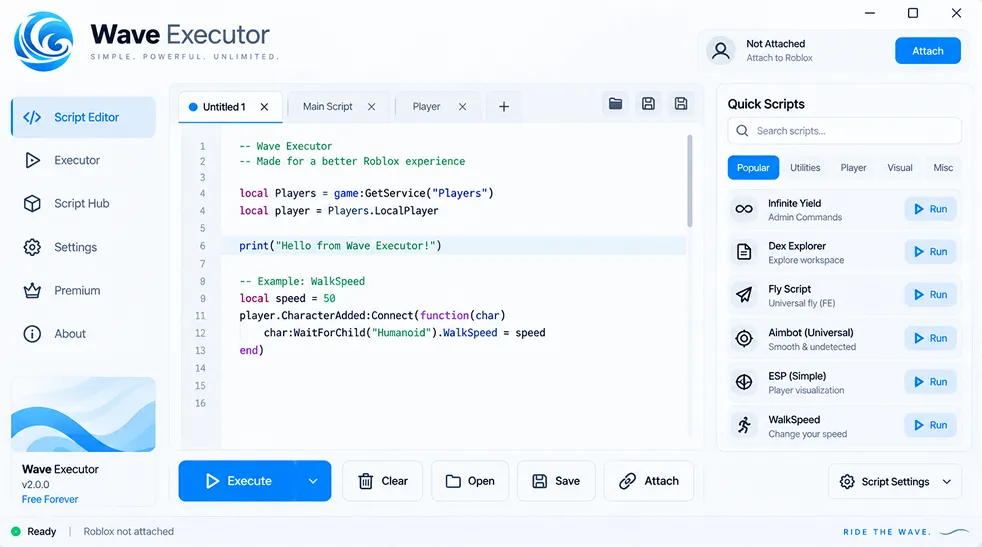Click the 'Not Attached' status text
This screenshot has height=547, width=982.
tap(775, 44)
